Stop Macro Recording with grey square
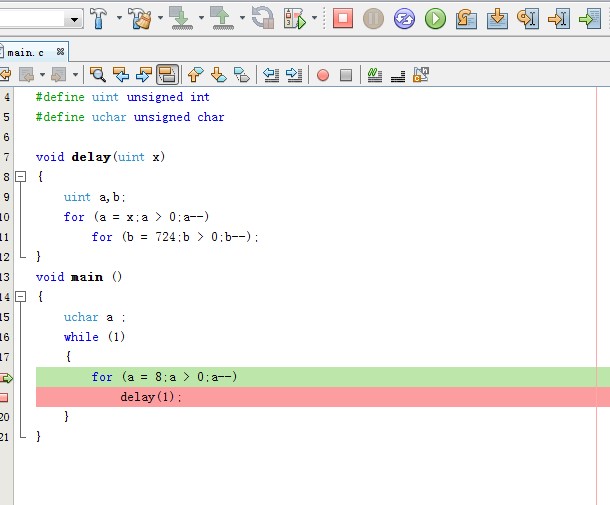The width and height of the screenshot is (610, 505). point(346,75)
